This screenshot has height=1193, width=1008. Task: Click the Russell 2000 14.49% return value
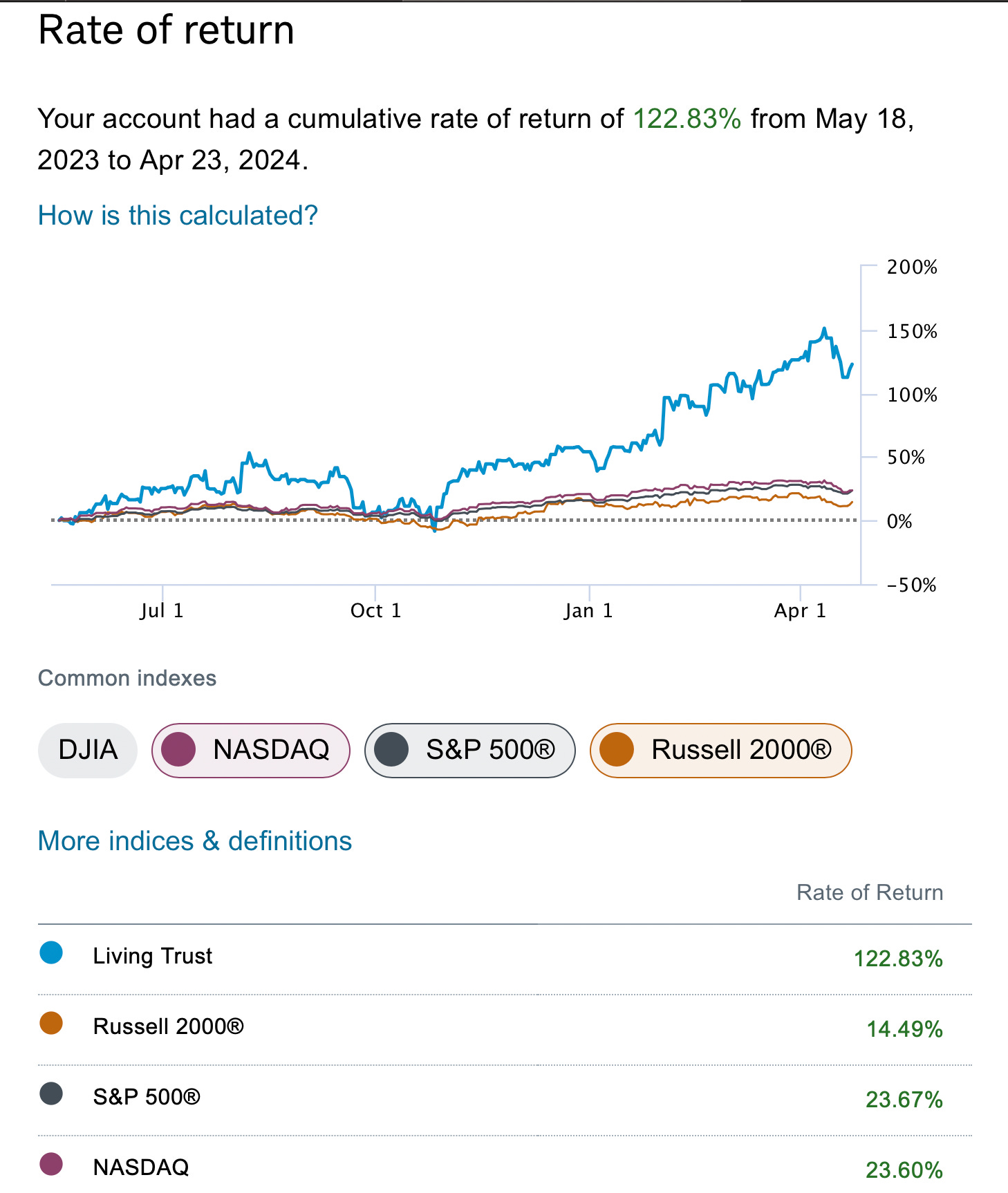click(x=904, y=1029)
